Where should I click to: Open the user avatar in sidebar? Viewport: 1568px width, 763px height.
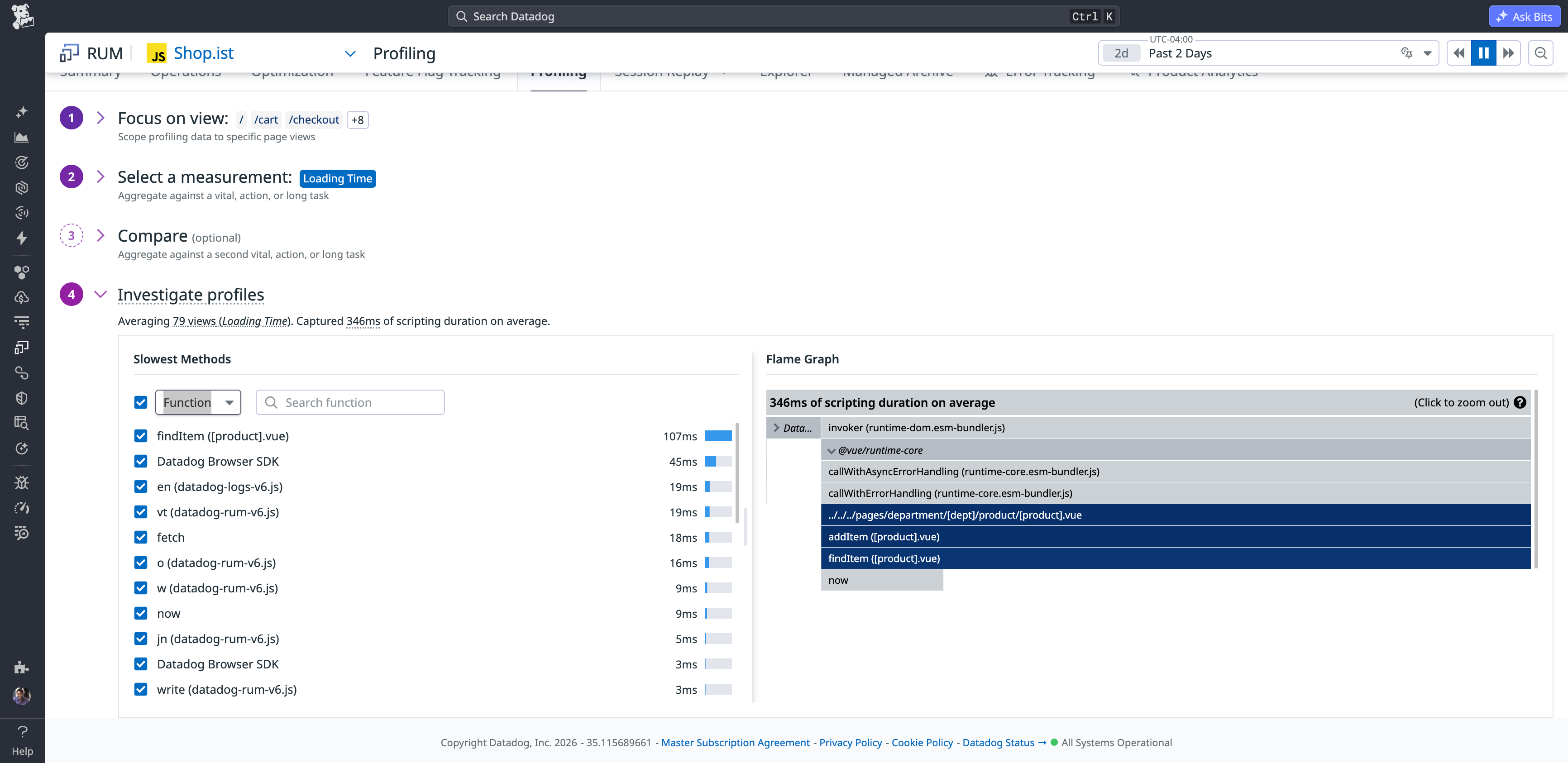[22, 696]
